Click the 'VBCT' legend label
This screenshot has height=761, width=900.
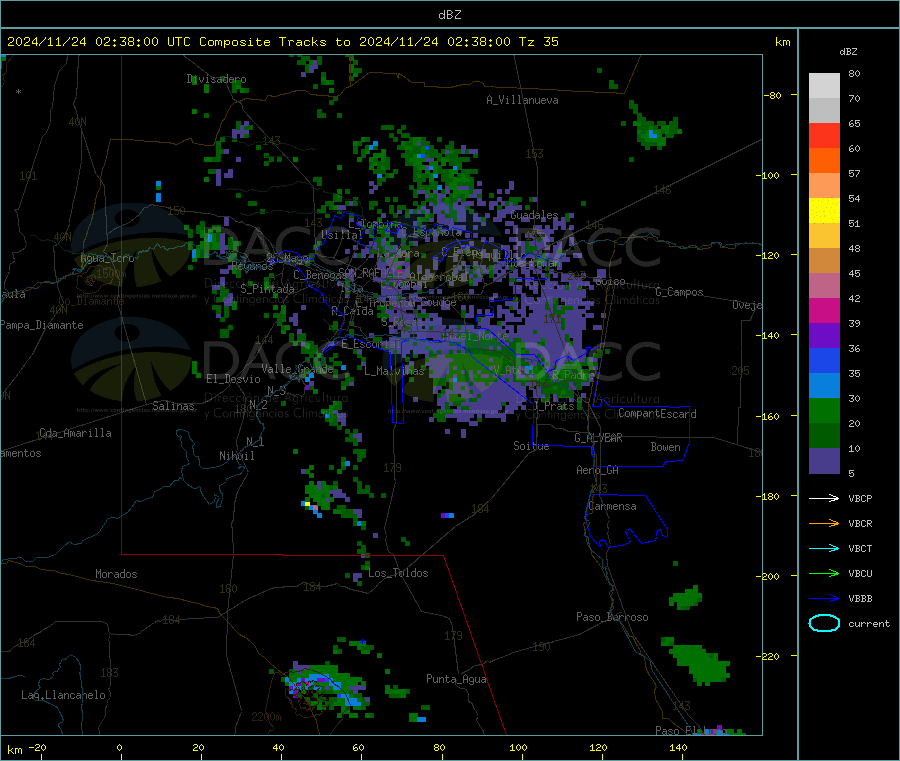coord(860,548)
